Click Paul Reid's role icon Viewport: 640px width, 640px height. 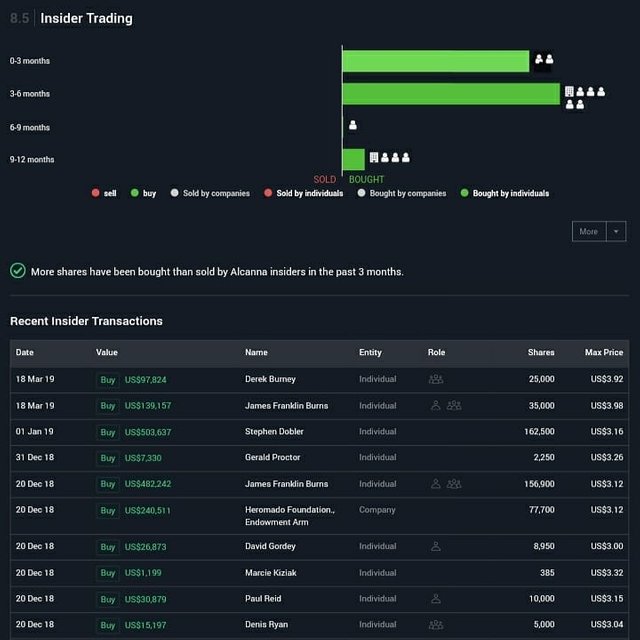436,599
